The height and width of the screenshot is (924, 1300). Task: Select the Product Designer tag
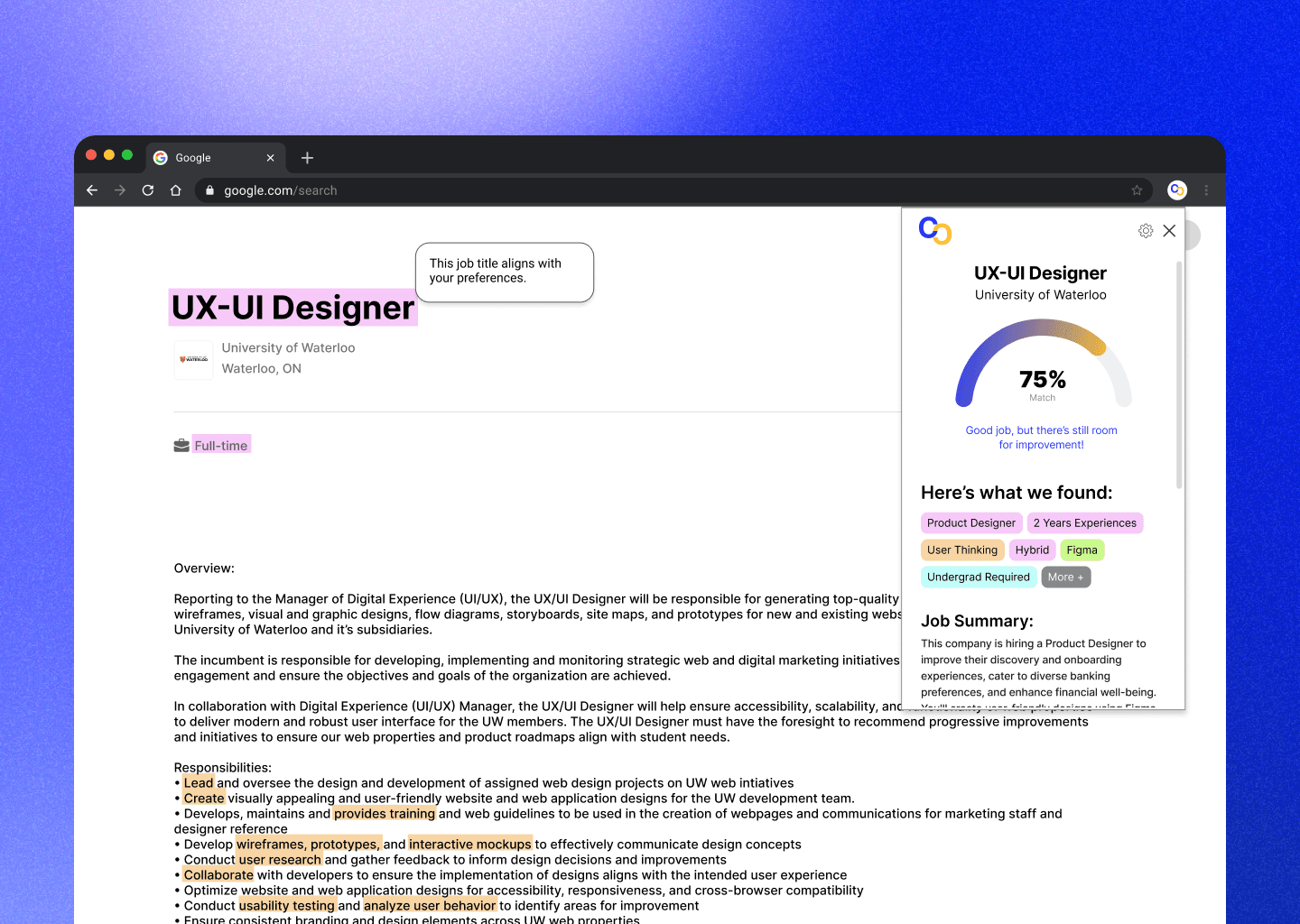coord(971,523)
